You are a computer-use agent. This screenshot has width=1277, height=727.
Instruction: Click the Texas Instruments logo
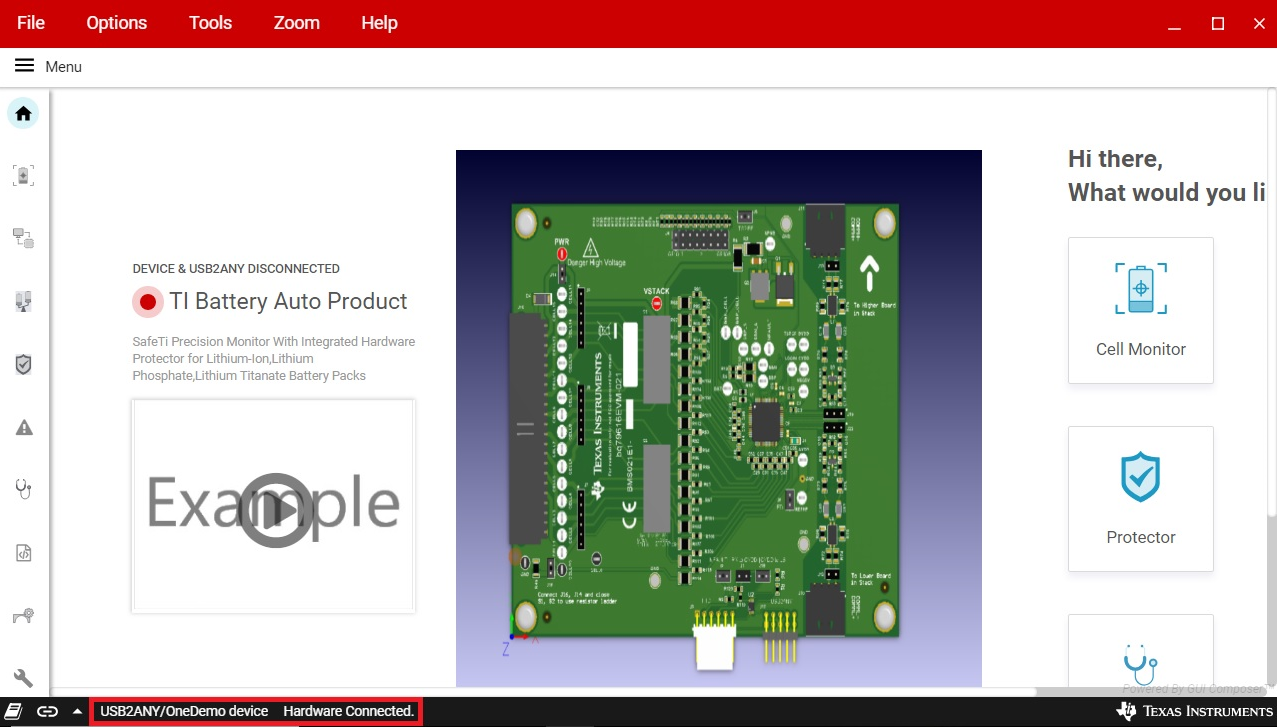pos(1194,711)
